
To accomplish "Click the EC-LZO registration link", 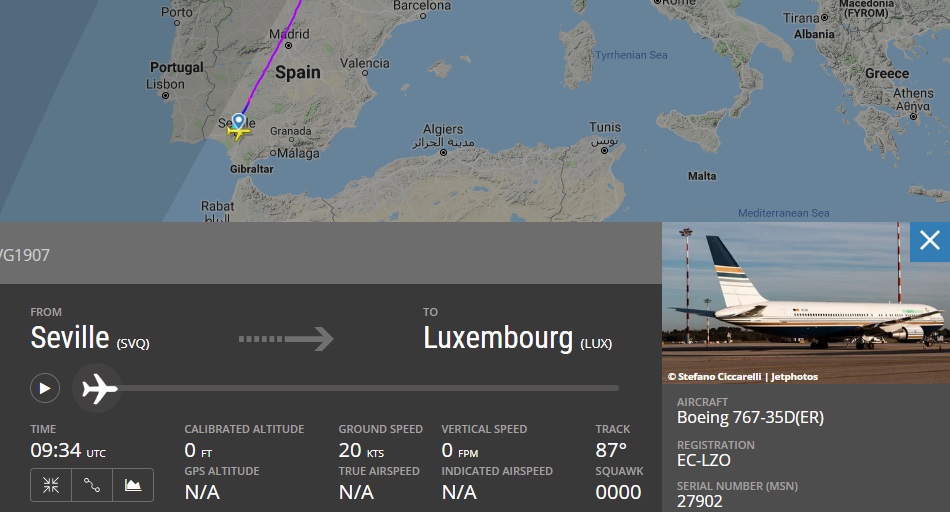I will 704,460.
